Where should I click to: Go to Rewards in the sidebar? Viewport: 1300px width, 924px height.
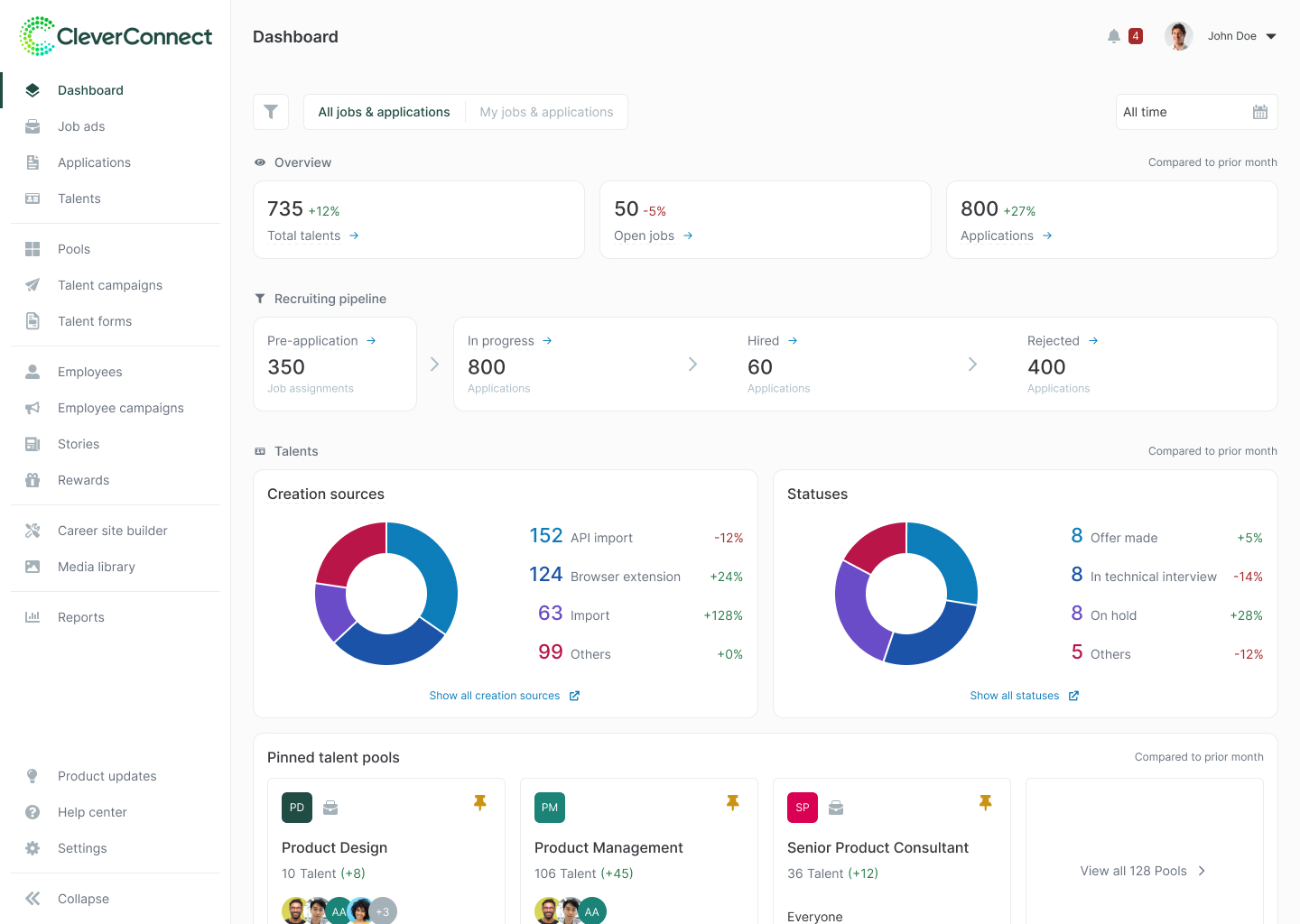pos(83,480)
